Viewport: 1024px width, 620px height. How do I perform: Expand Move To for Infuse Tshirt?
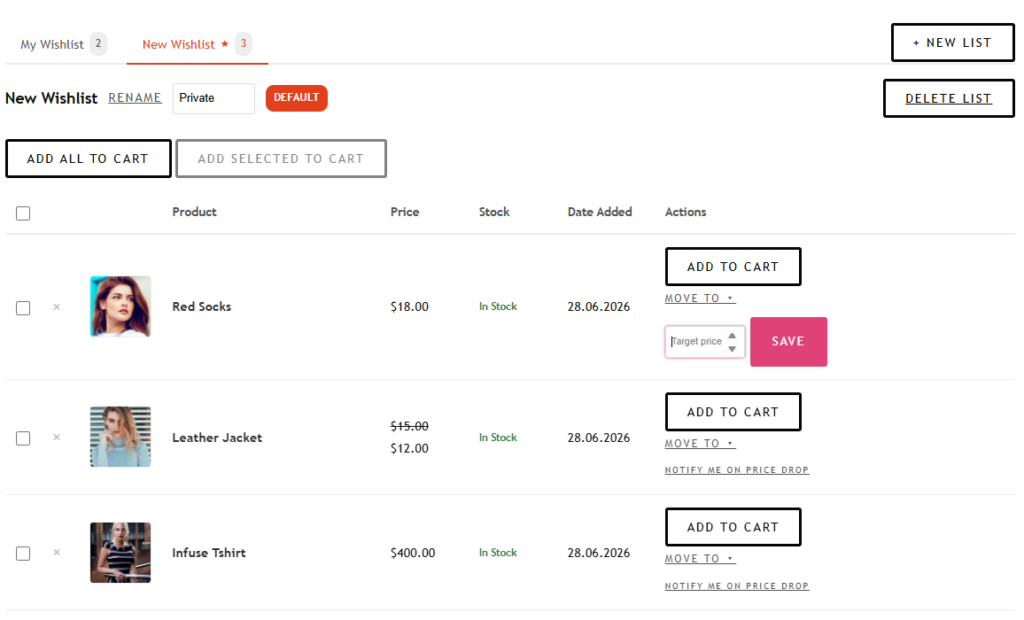[x=699, y=559]
